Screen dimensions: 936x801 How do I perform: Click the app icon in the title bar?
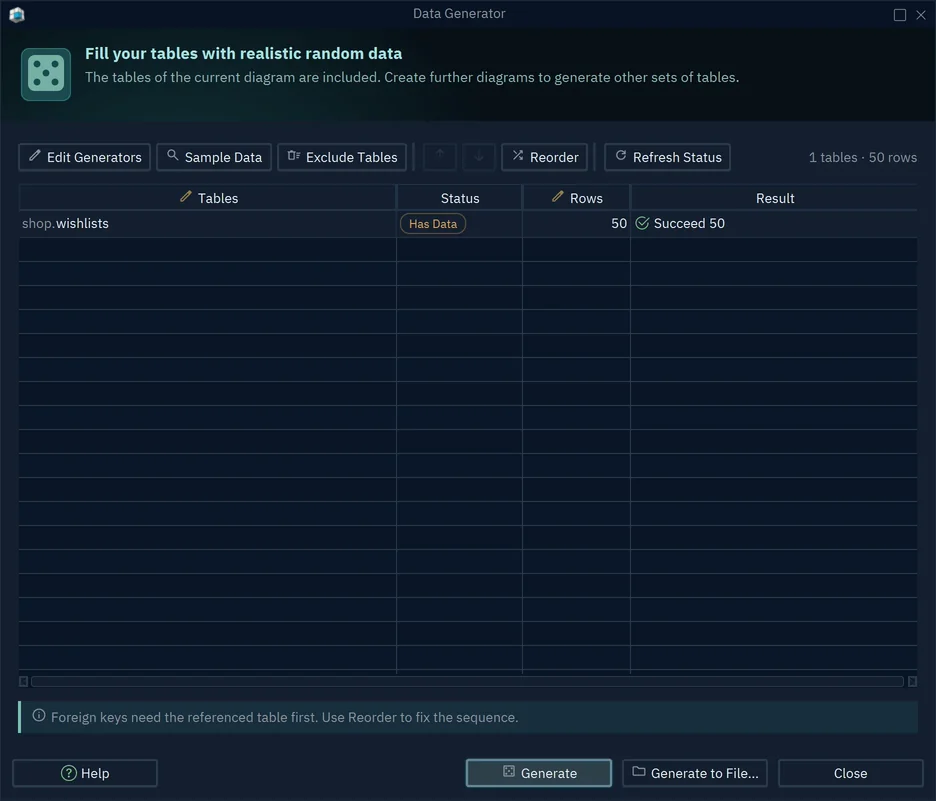(x=17, y=14)
